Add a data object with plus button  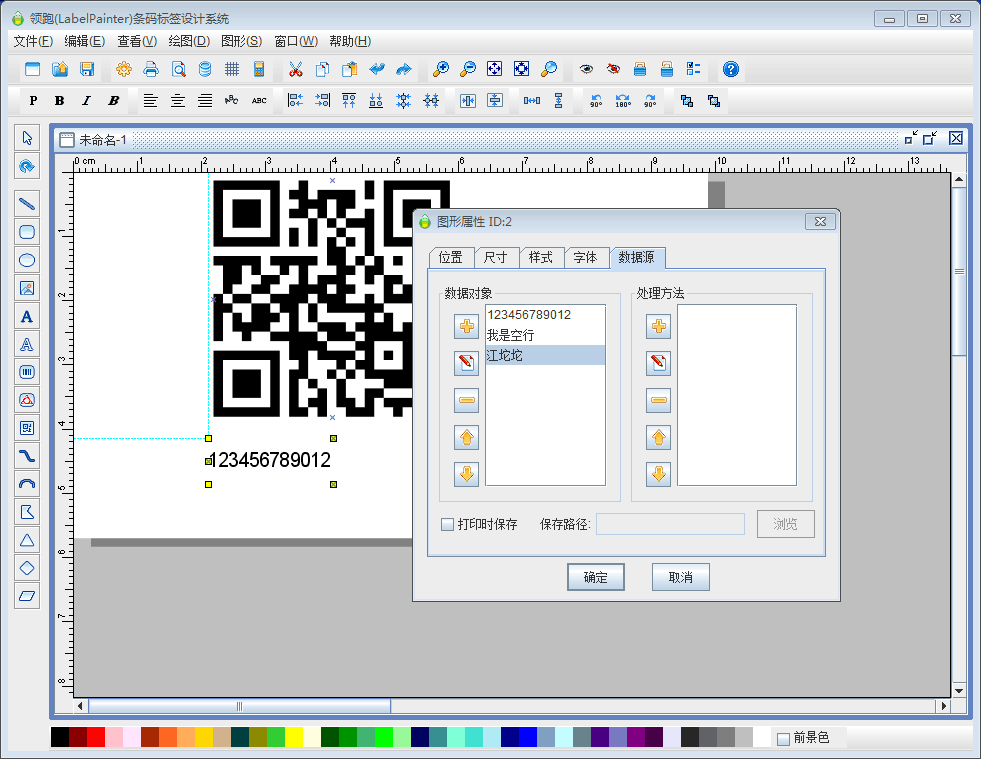click(x=467, y=327)
